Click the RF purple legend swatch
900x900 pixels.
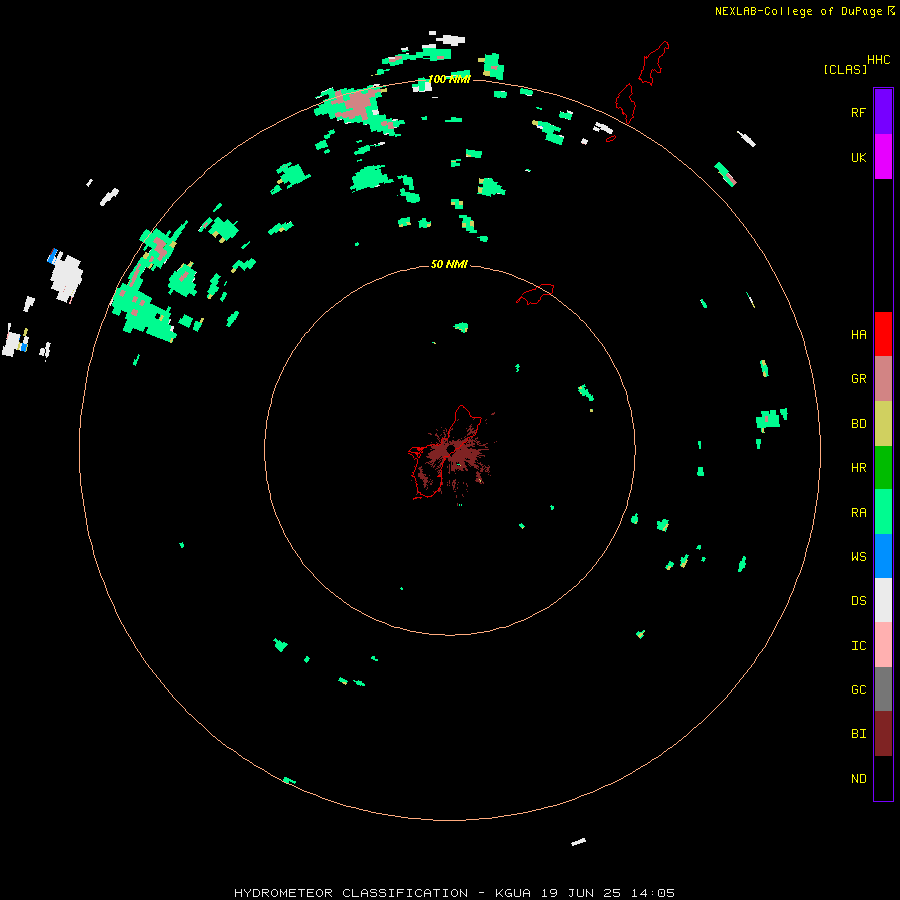coord(883,112)
